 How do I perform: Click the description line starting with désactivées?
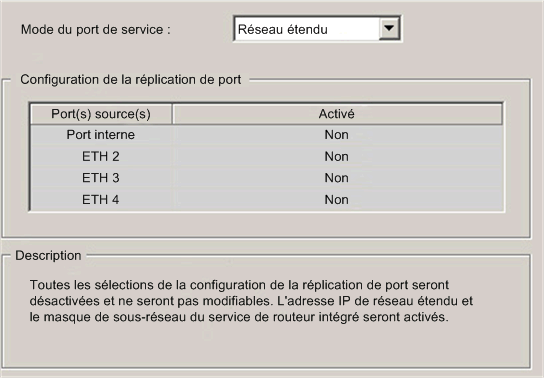[x=251, y=301]
